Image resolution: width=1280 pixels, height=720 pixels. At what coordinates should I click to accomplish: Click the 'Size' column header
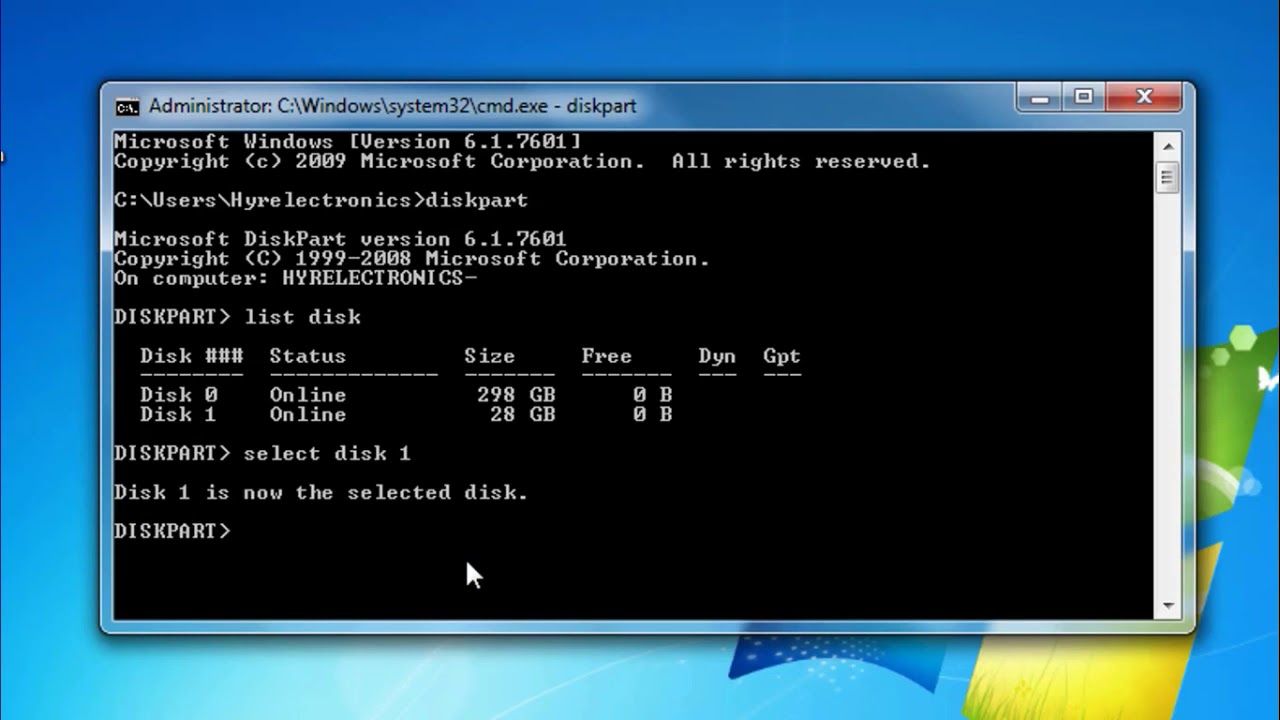coord(489,356)
